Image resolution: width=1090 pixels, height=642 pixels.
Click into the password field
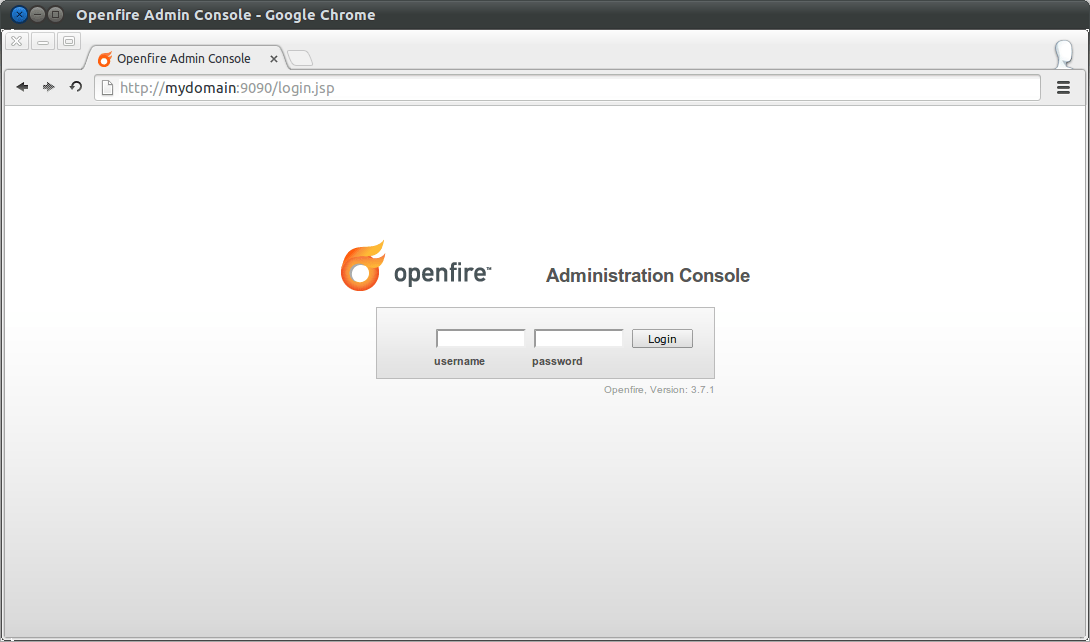[x=578, y=338]
